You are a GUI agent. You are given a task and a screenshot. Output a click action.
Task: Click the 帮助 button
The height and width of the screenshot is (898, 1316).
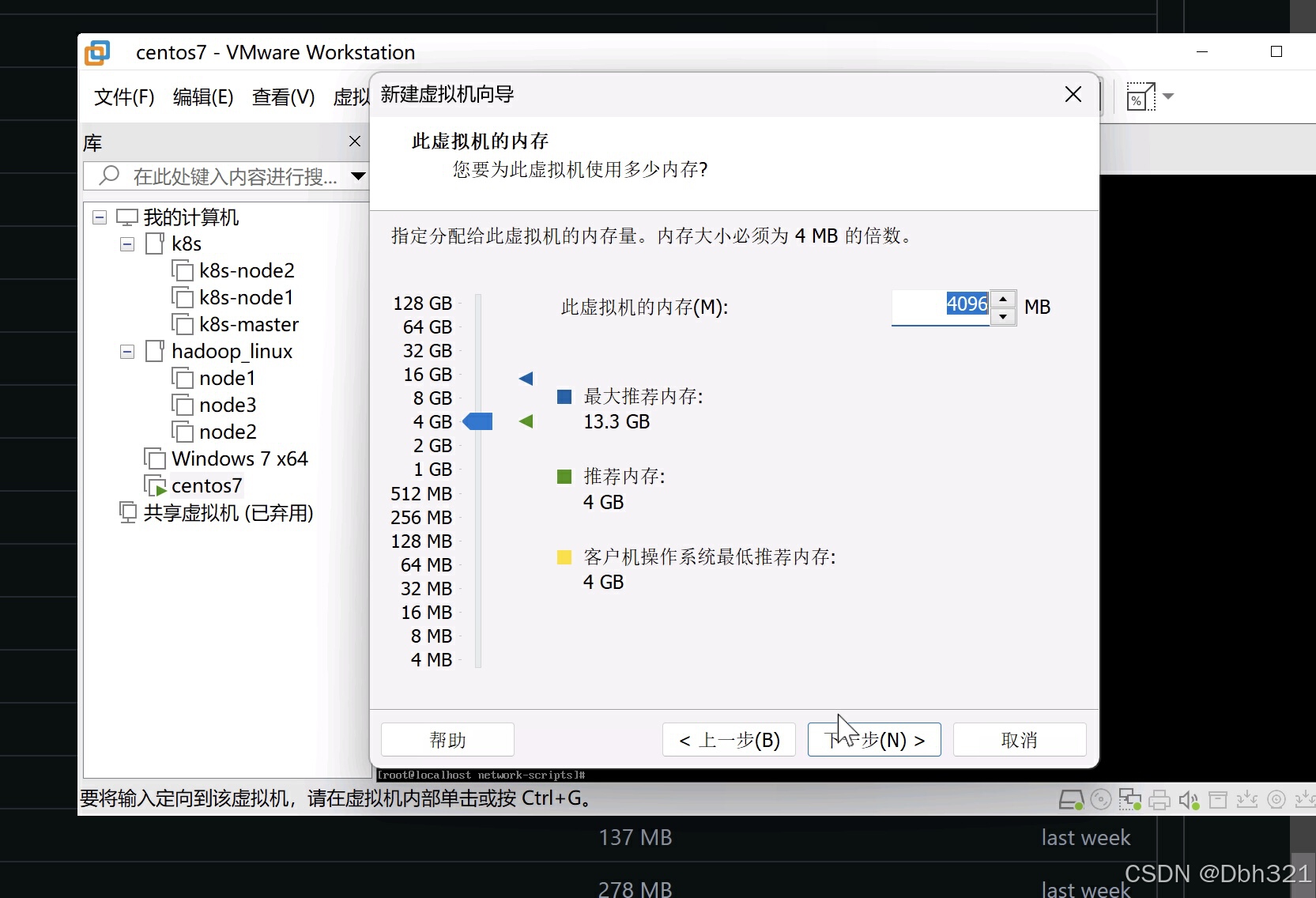pos(447,740)
